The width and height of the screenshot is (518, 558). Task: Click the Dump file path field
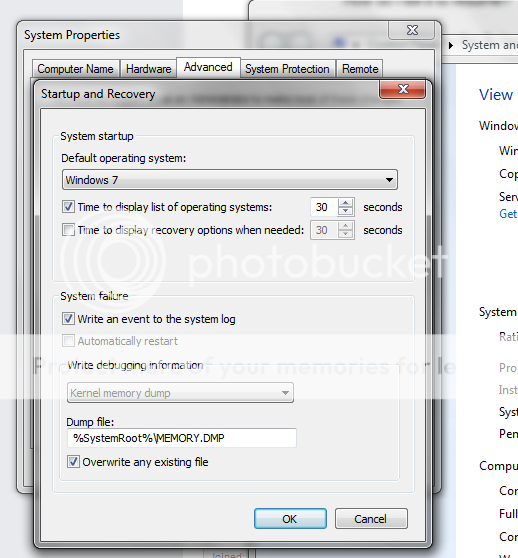(181, 438)
